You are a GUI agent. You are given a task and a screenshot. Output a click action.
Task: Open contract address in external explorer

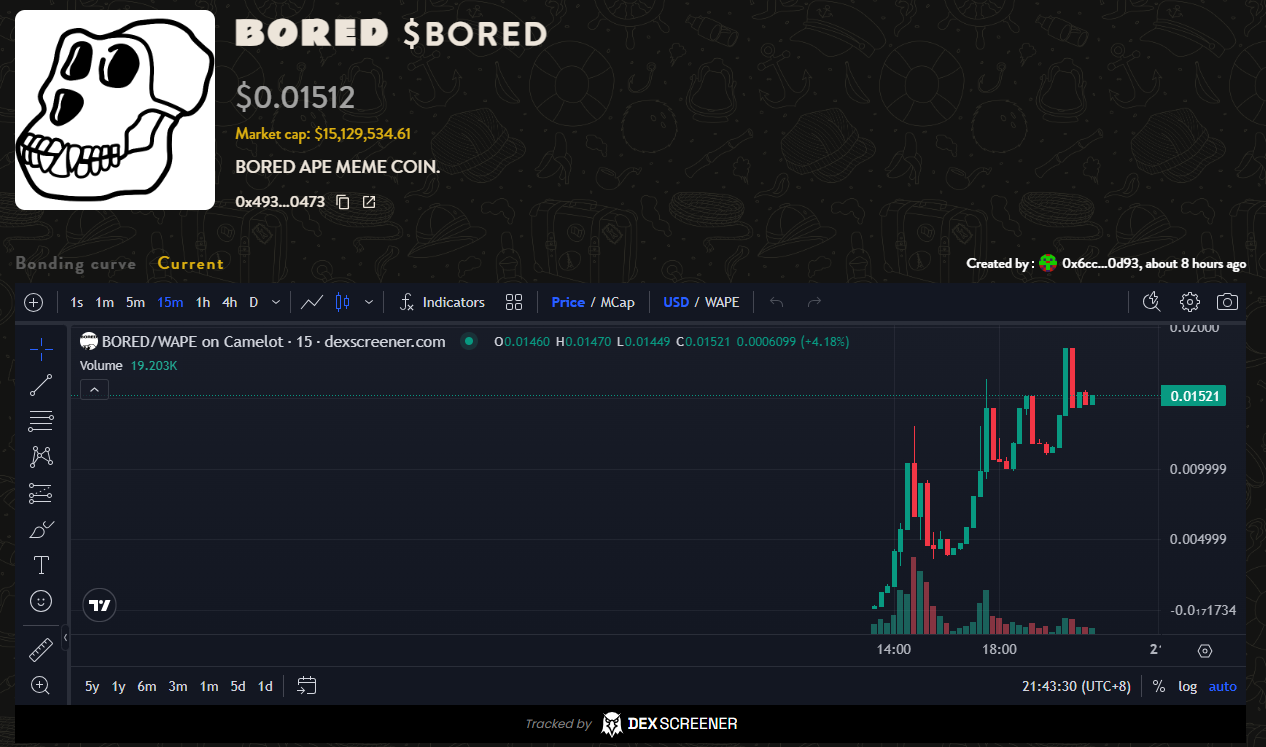point(369,202)
